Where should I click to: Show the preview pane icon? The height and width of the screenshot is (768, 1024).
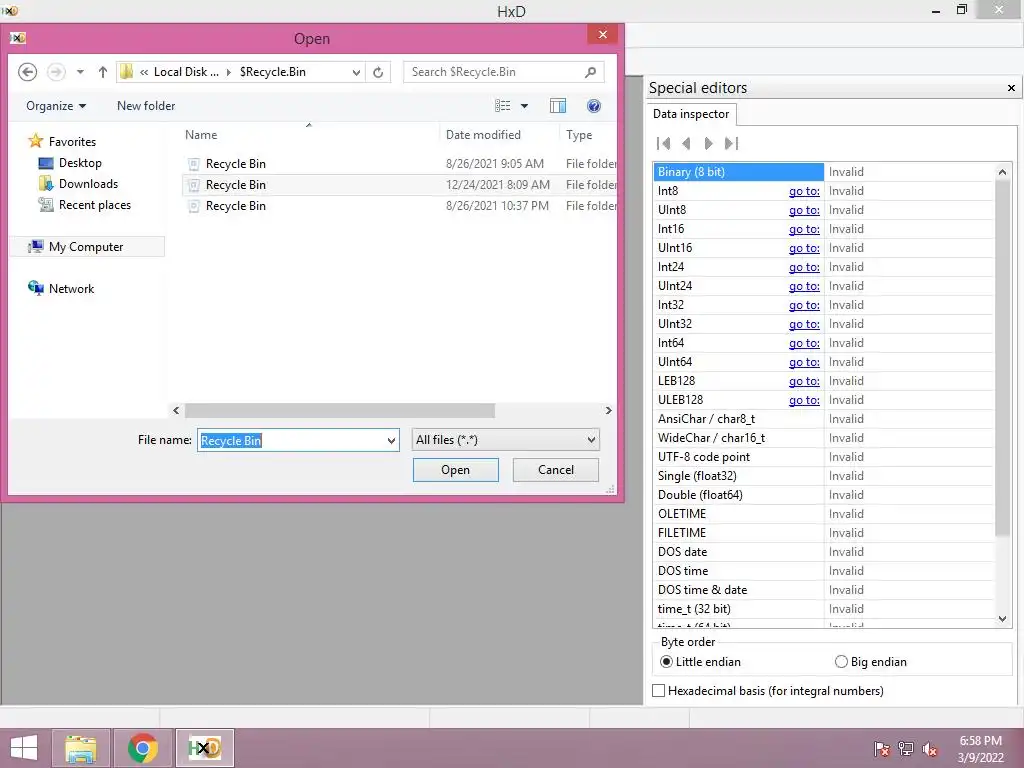[558, 106]
